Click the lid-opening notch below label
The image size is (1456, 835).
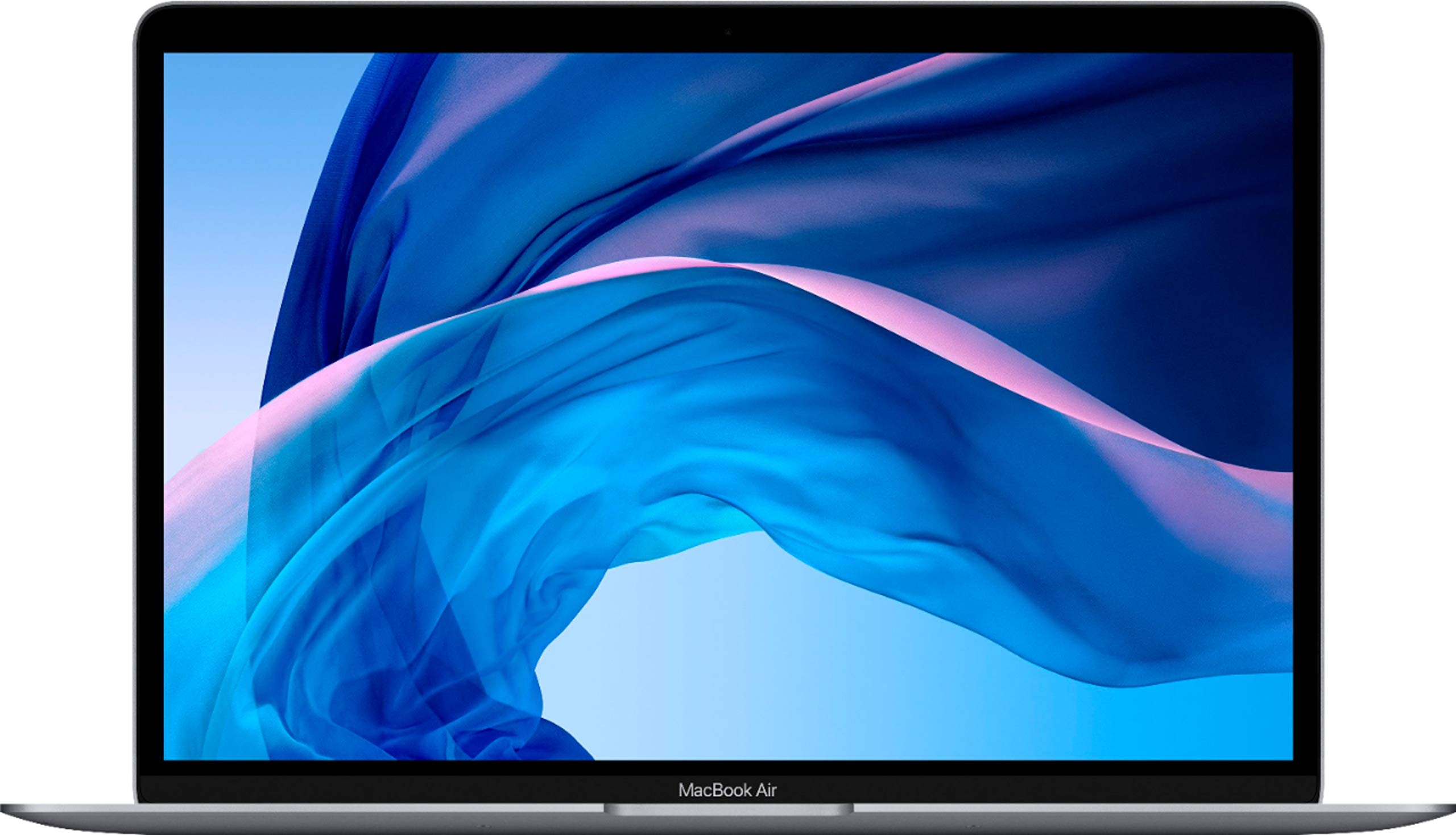pos(729,809)
